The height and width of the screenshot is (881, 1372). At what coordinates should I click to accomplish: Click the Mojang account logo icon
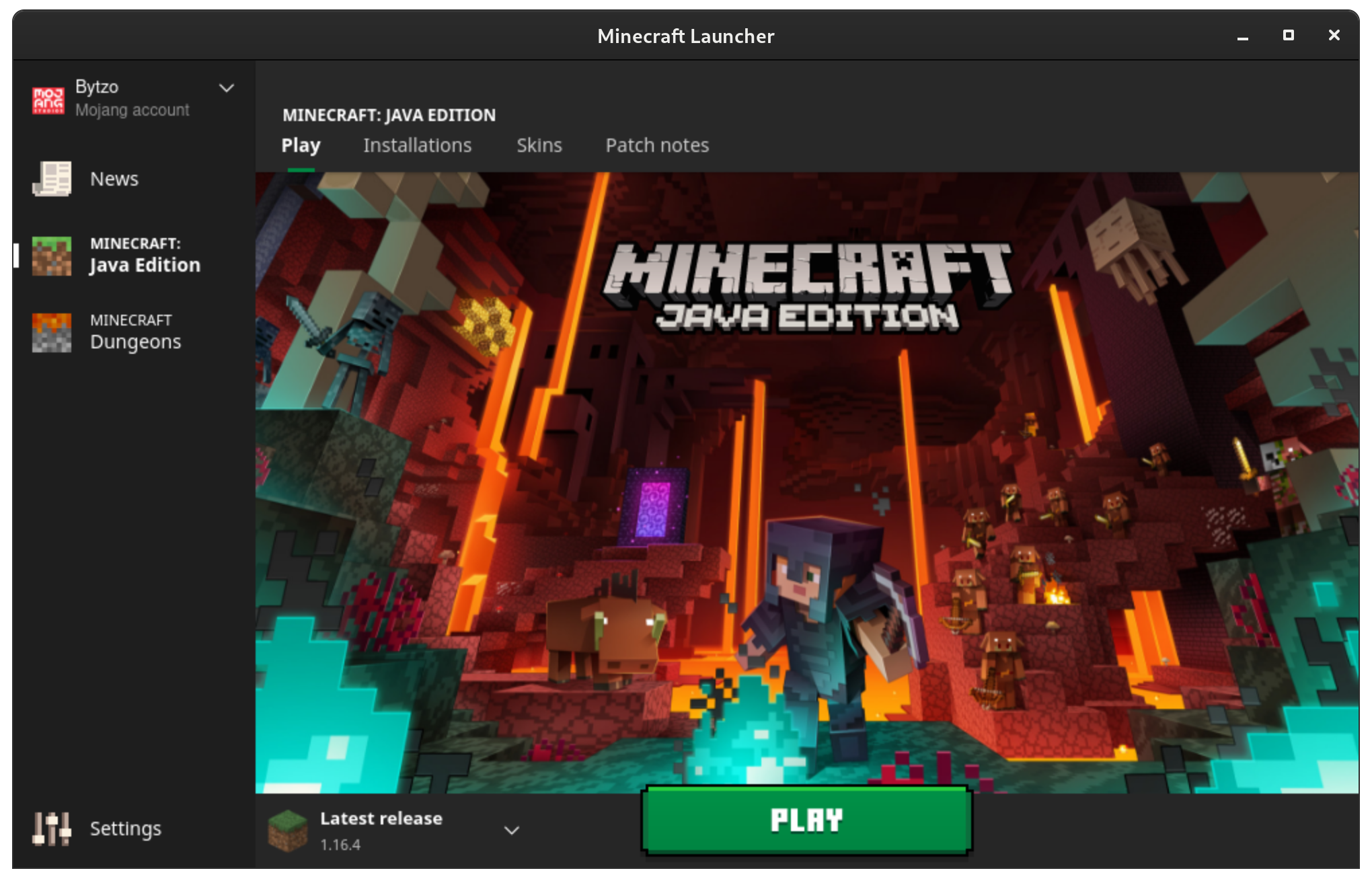[x=48, y=100]
